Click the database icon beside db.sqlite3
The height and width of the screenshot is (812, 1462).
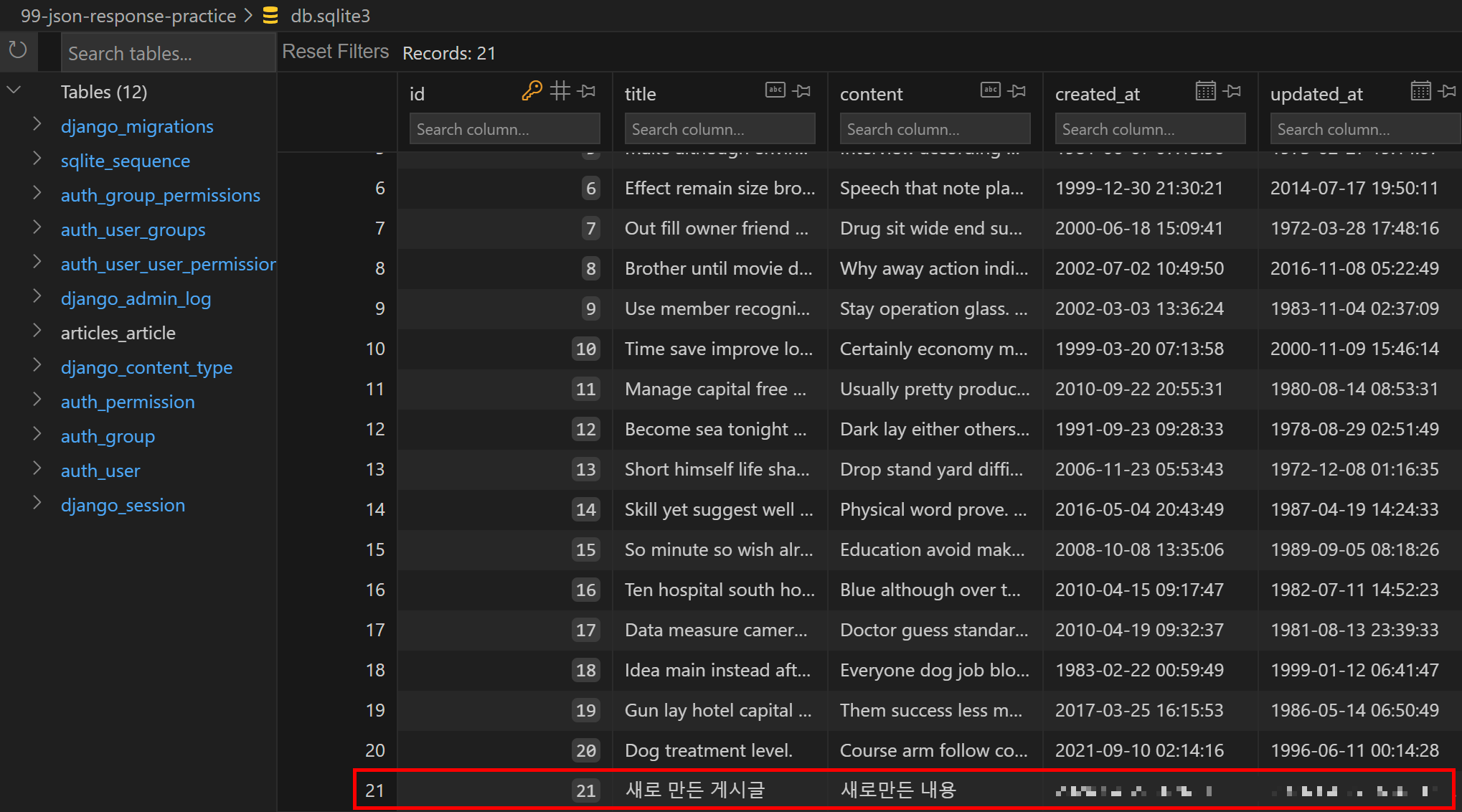[270, 16]
